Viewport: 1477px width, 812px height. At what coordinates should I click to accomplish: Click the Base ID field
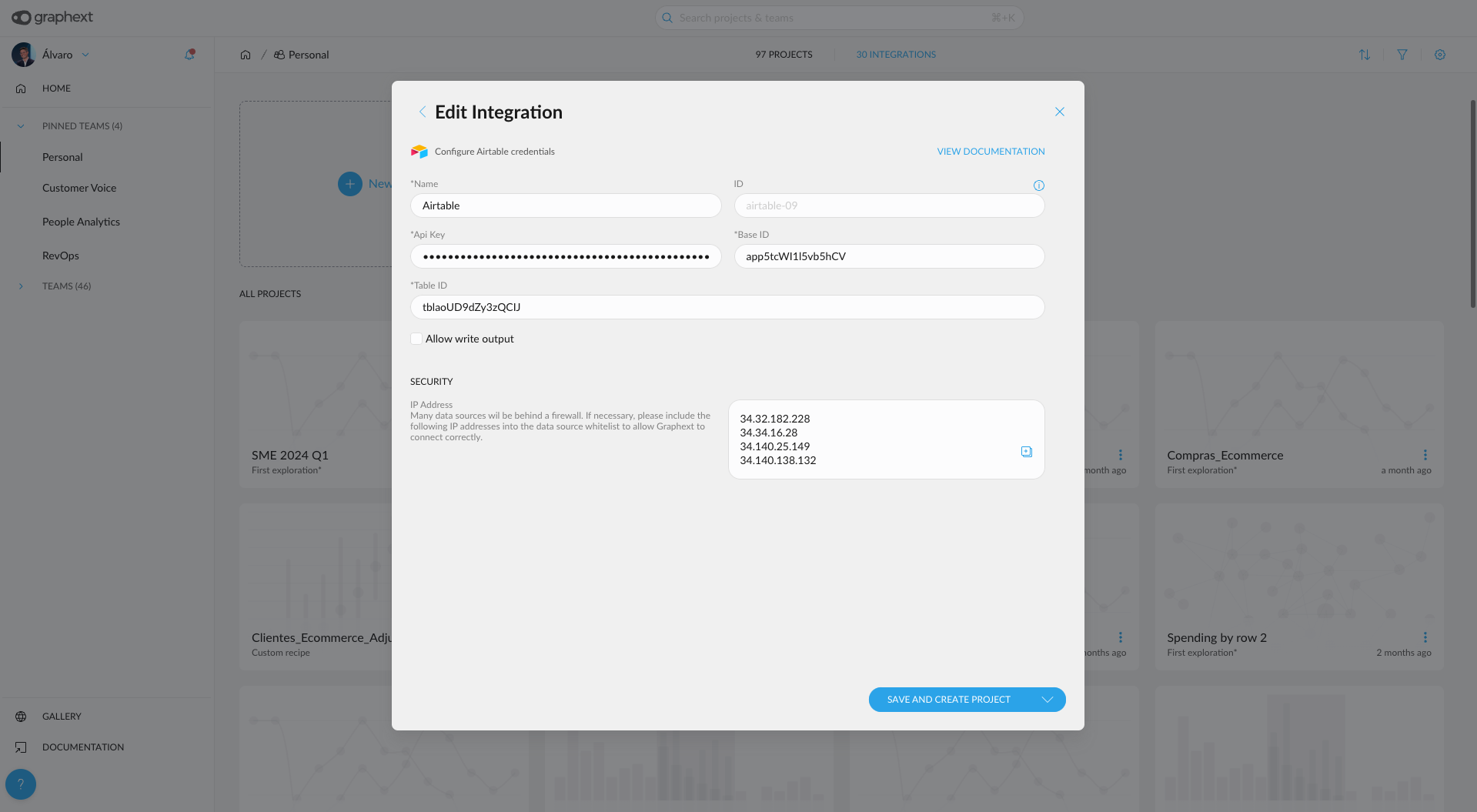coord(889,256)
